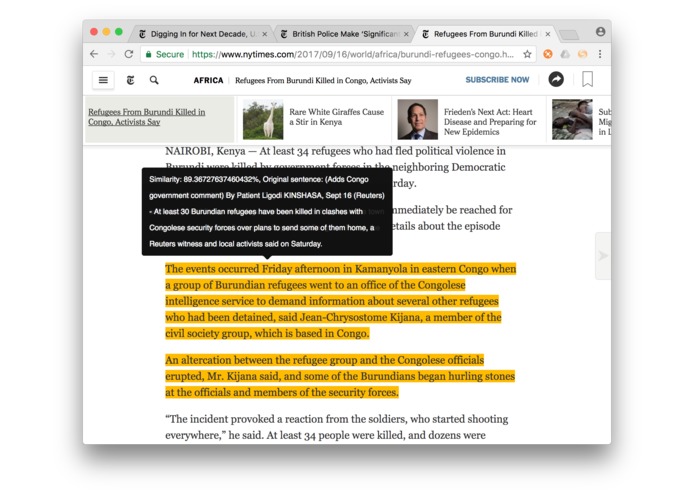Click paragraph starting 'The incident provoked'

tap(337, 427)
